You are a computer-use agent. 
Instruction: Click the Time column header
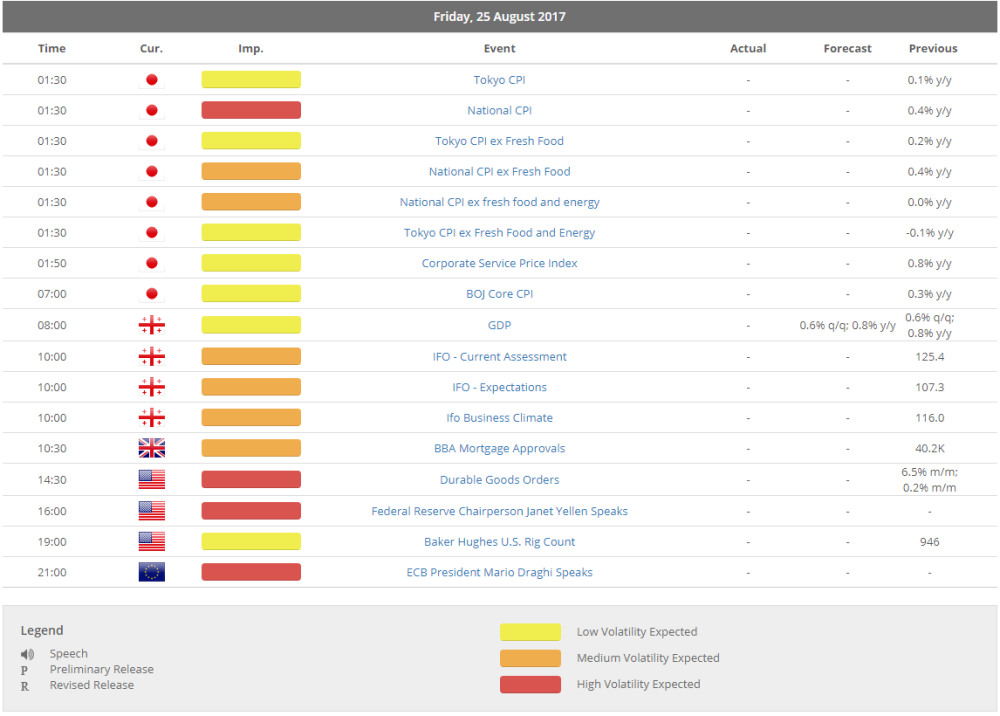pyautogui.click(x=51, y=48)
